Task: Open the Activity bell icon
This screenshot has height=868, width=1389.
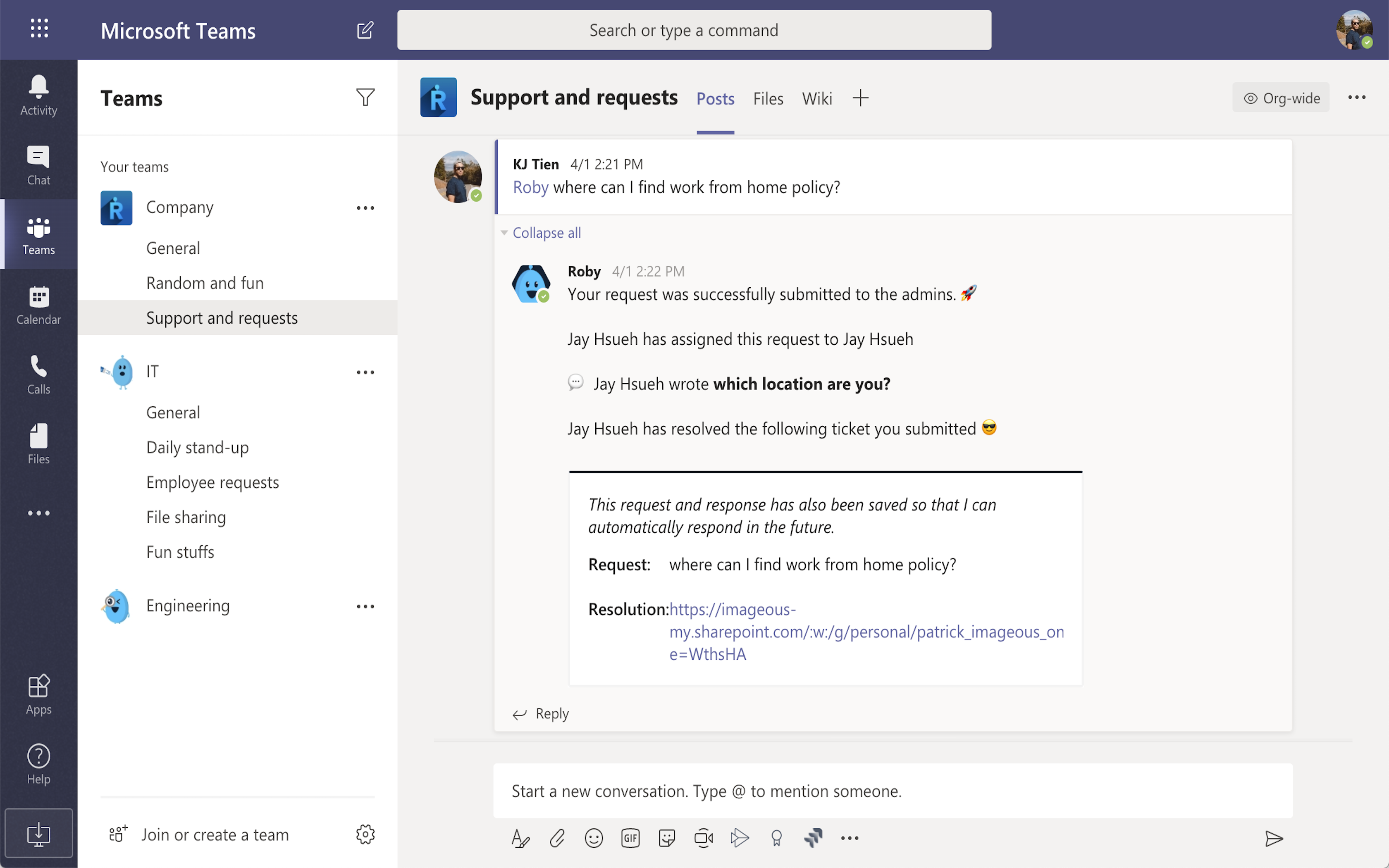Action: (38, 95)
